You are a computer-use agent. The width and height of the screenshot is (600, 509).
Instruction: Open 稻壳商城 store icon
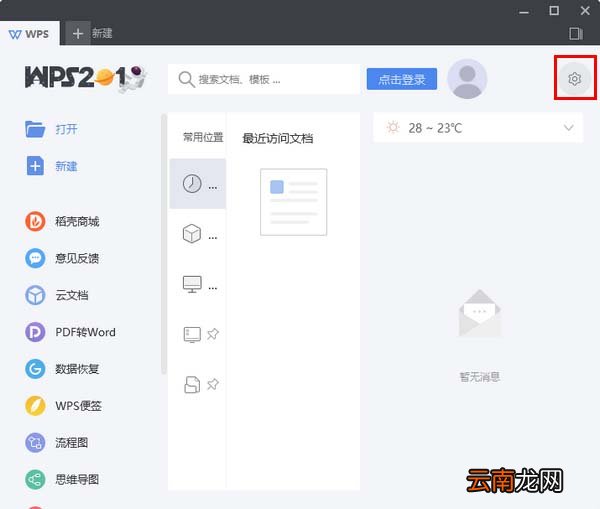(x=35, y=221)
